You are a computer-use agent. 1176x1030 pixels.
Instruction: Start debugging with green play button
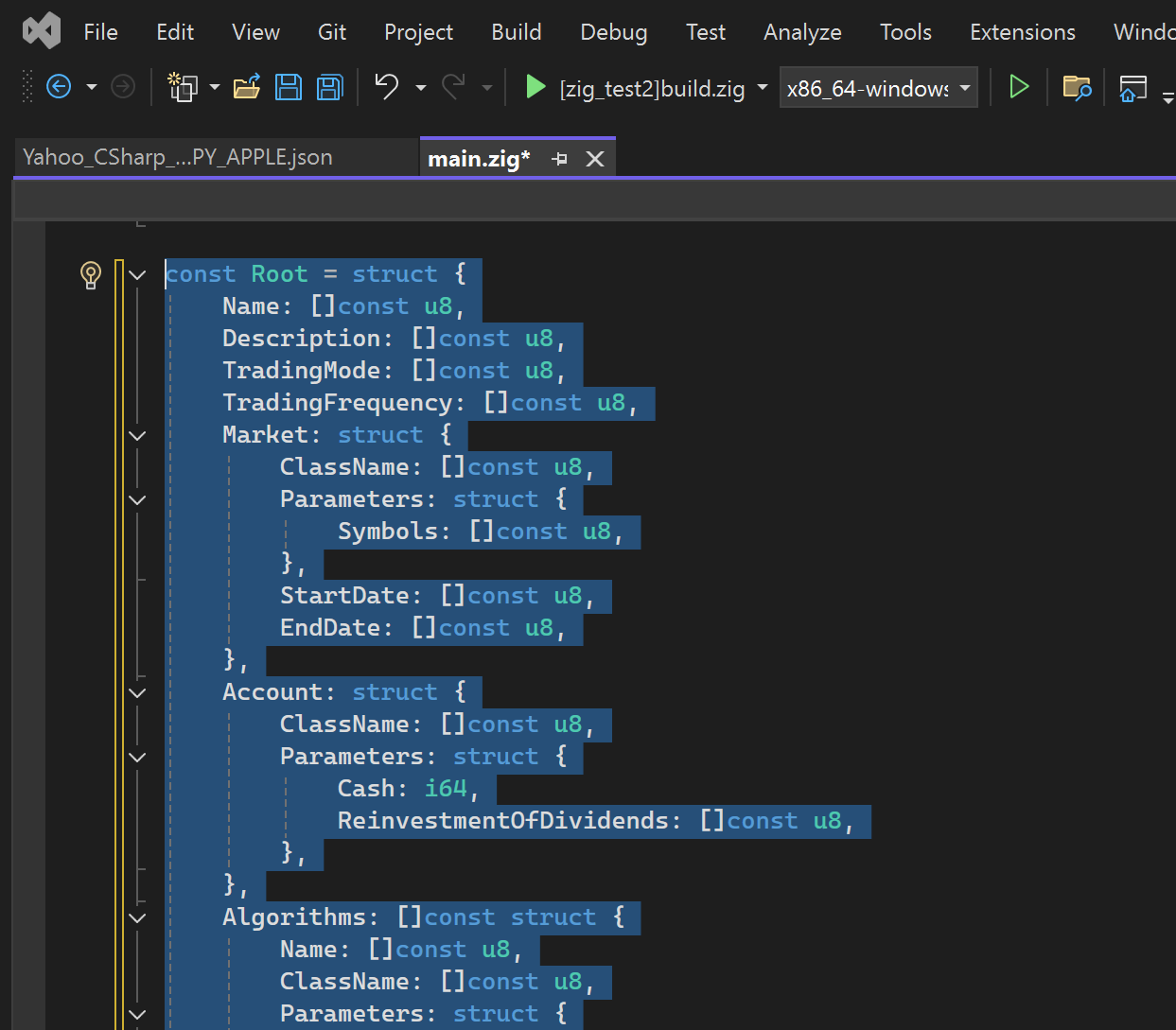(x=535, y=87)
